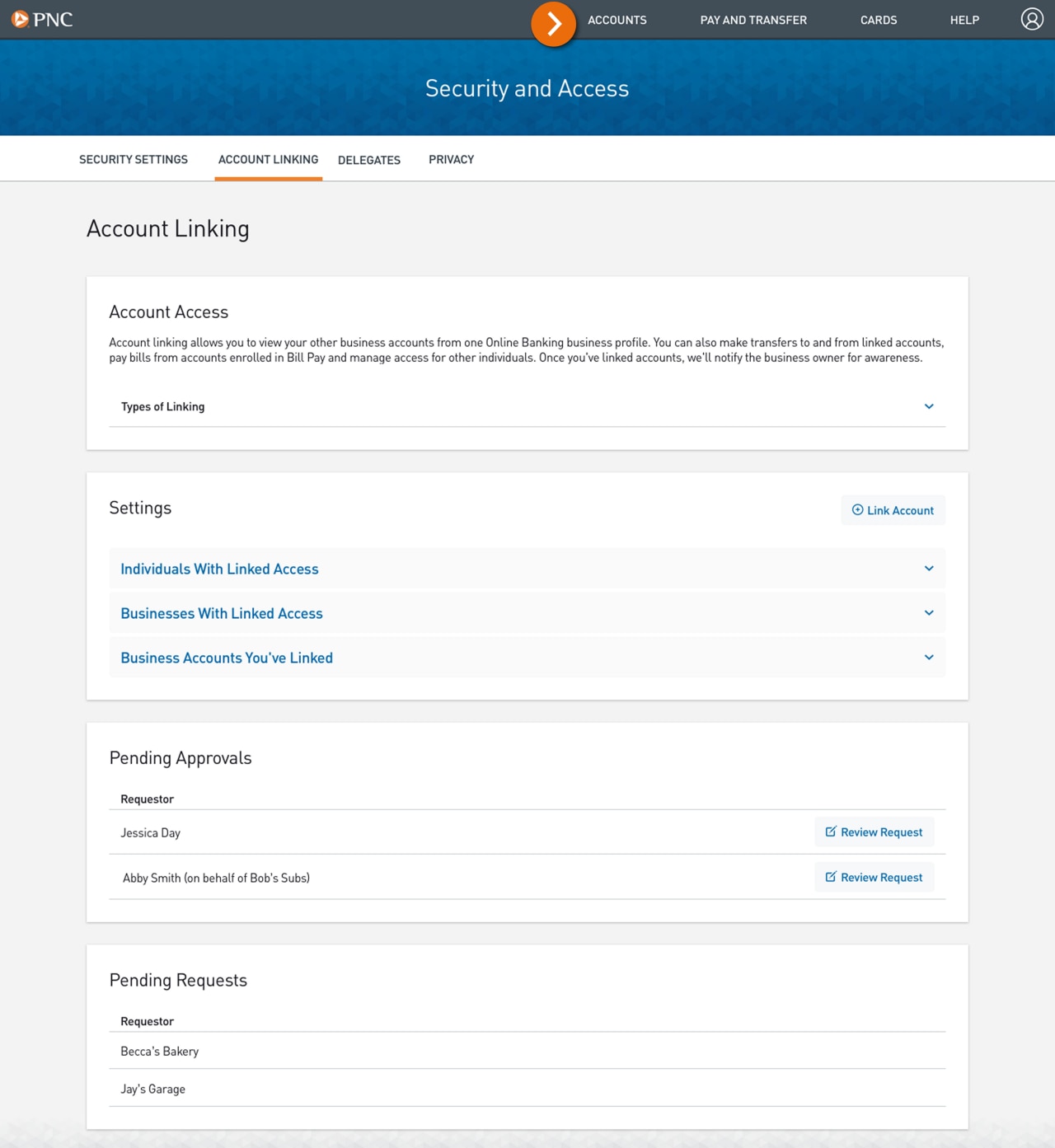Open the Pay and Transfer menu
Viewport: 1055px width, 1148px height.
pos(753,20)
